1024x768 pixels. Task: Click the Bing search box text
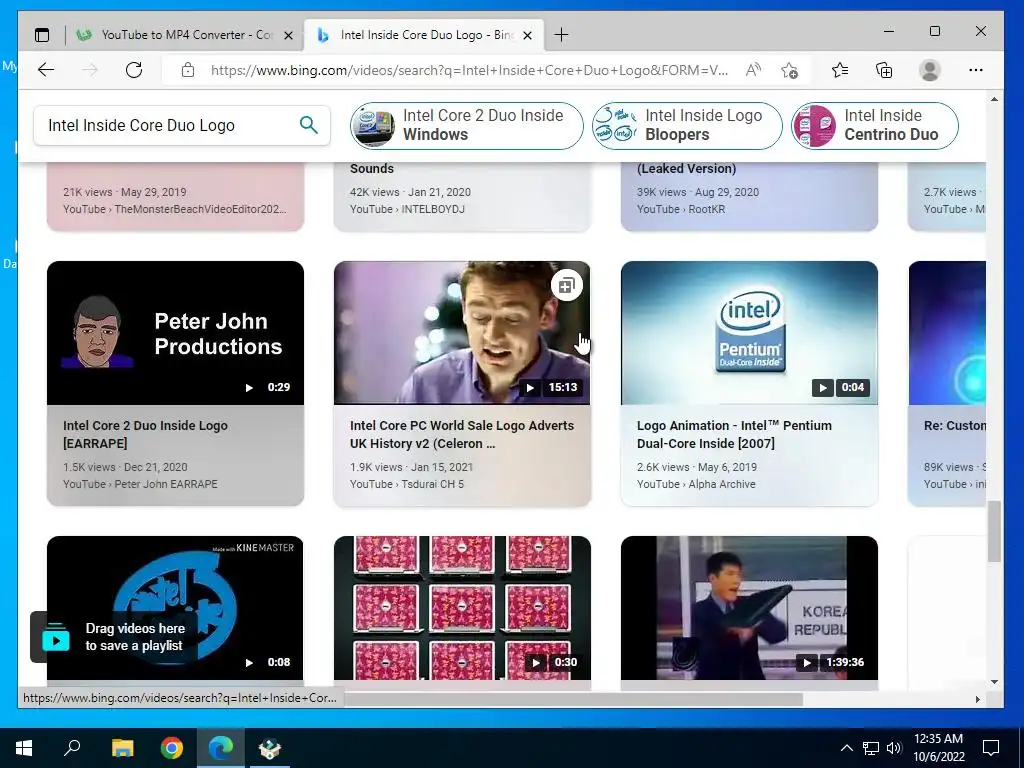click(141, 125)
